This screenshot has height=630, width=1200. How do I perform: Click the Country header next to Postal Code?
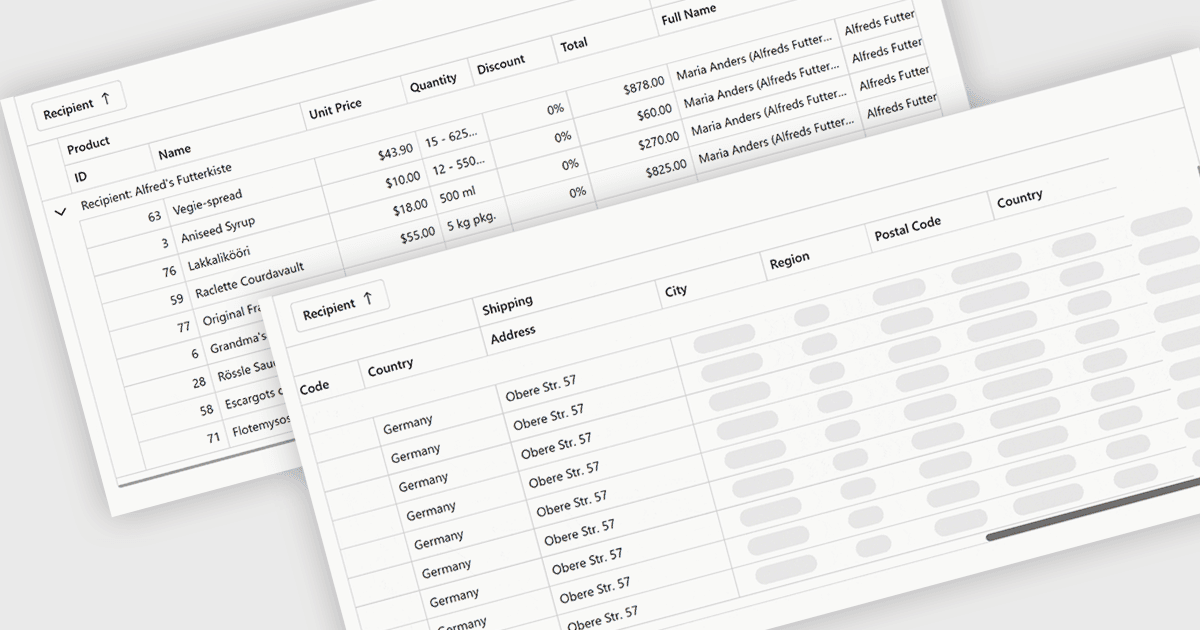pyautogui.click(x=1019, y=198)
